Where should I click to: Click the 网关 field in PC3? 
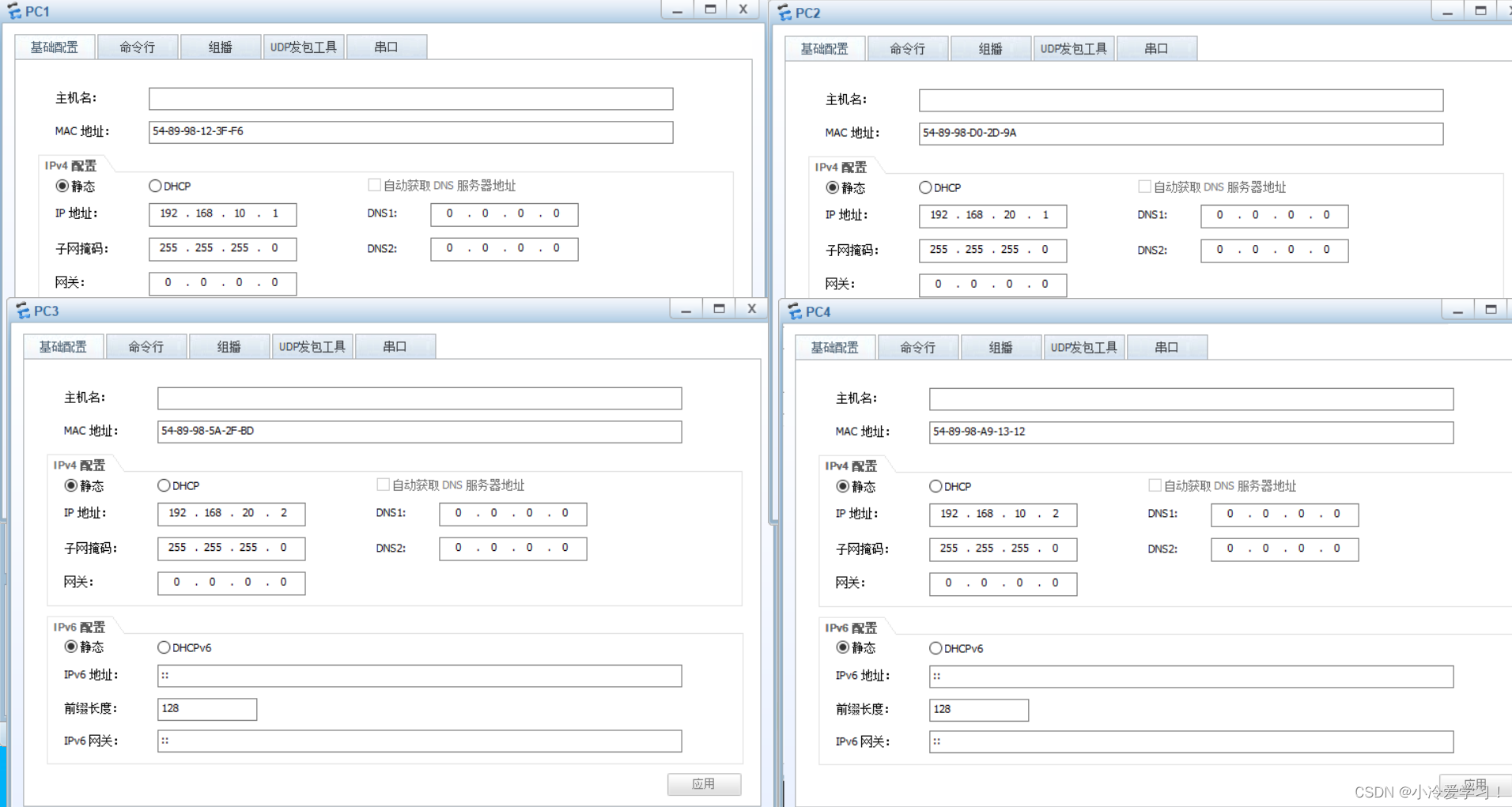232,583
